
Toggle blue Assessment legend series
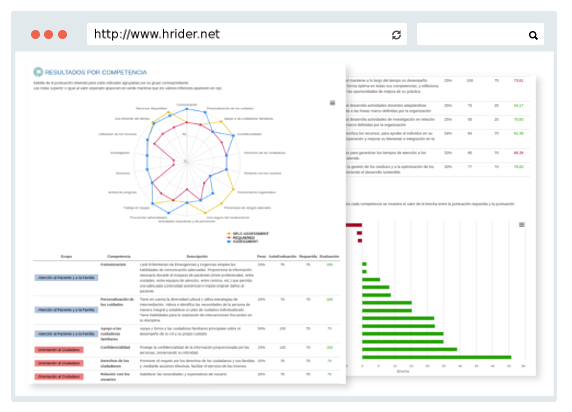243,242
